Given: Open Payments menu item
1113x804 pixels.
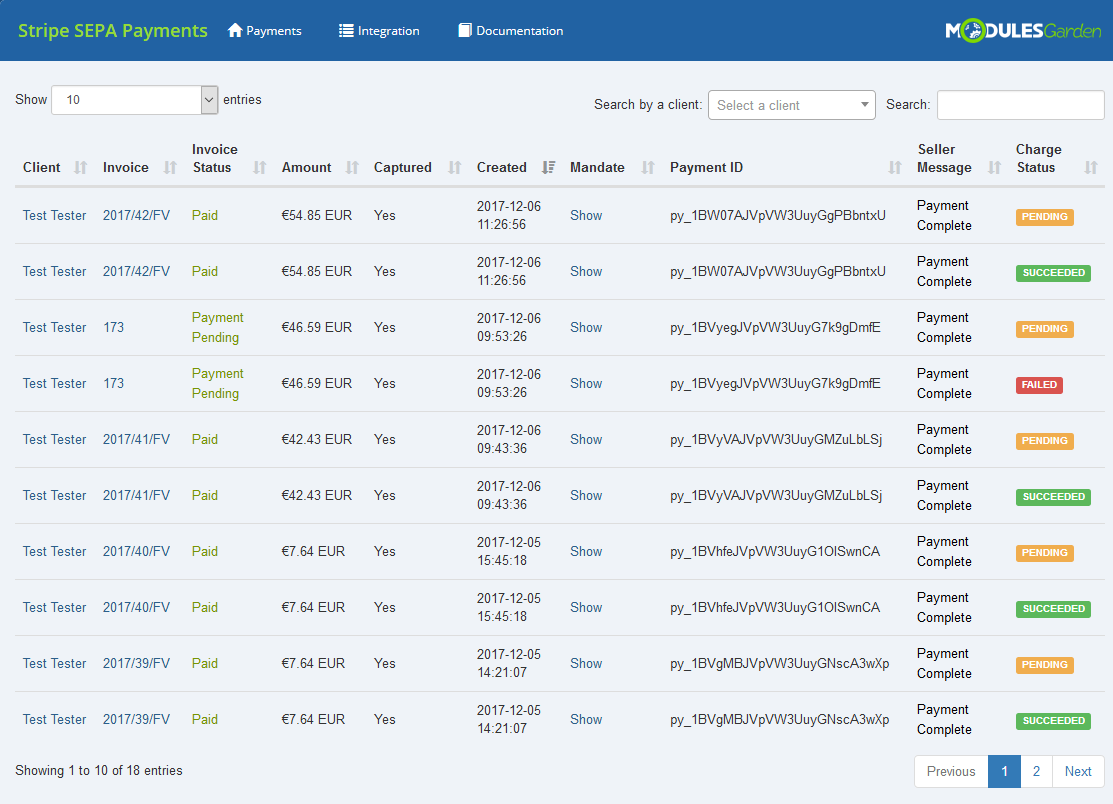Looking at the screenshot, I should coord(265,31).
